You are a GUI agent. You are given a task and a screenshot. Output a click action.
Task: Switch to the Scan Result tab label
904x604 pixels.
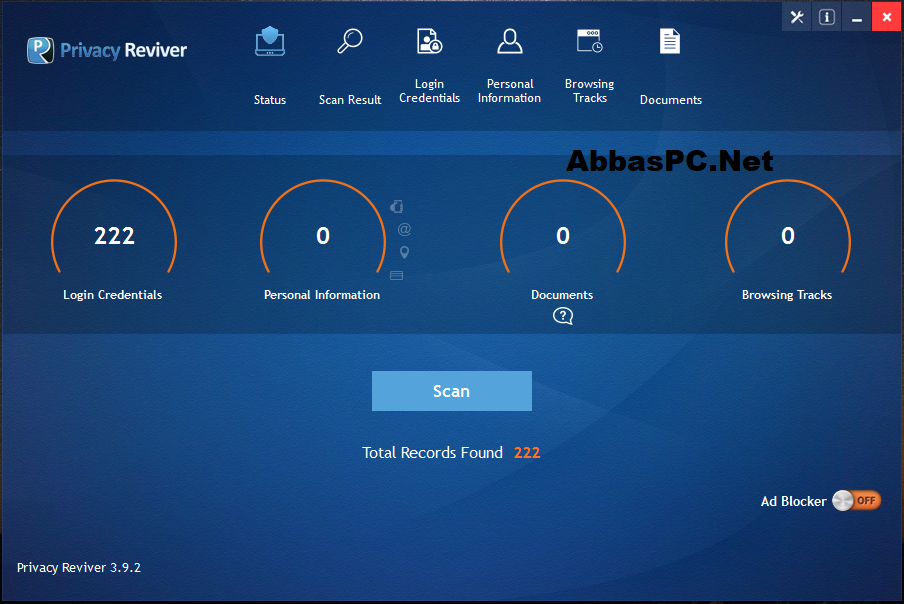(350, 100)
